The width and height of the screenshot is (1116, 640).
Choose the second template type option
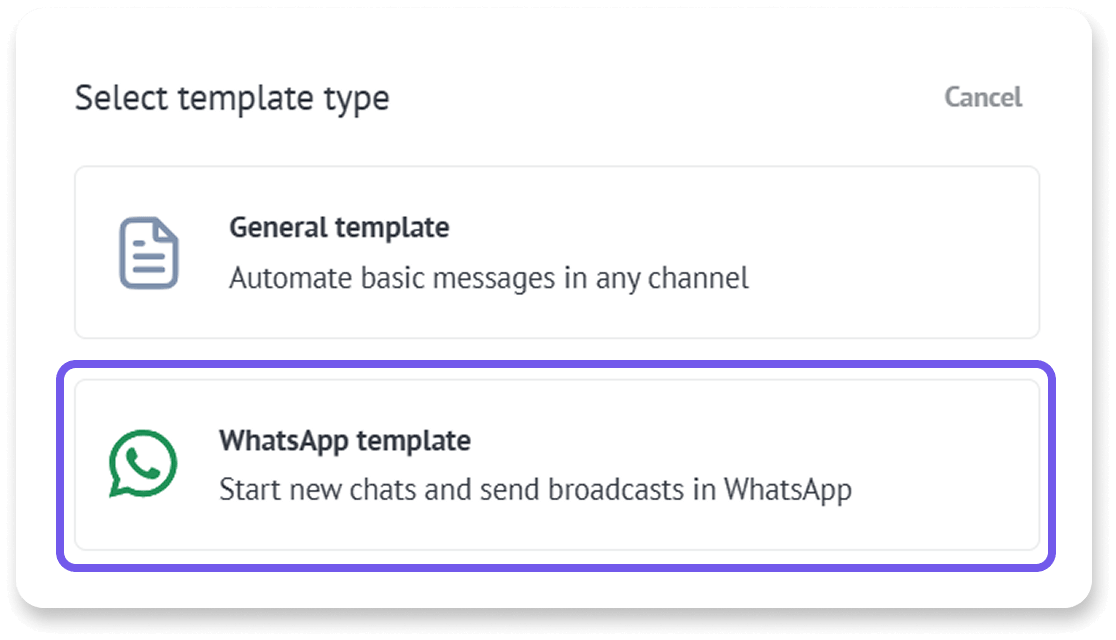tap(557, 465)
